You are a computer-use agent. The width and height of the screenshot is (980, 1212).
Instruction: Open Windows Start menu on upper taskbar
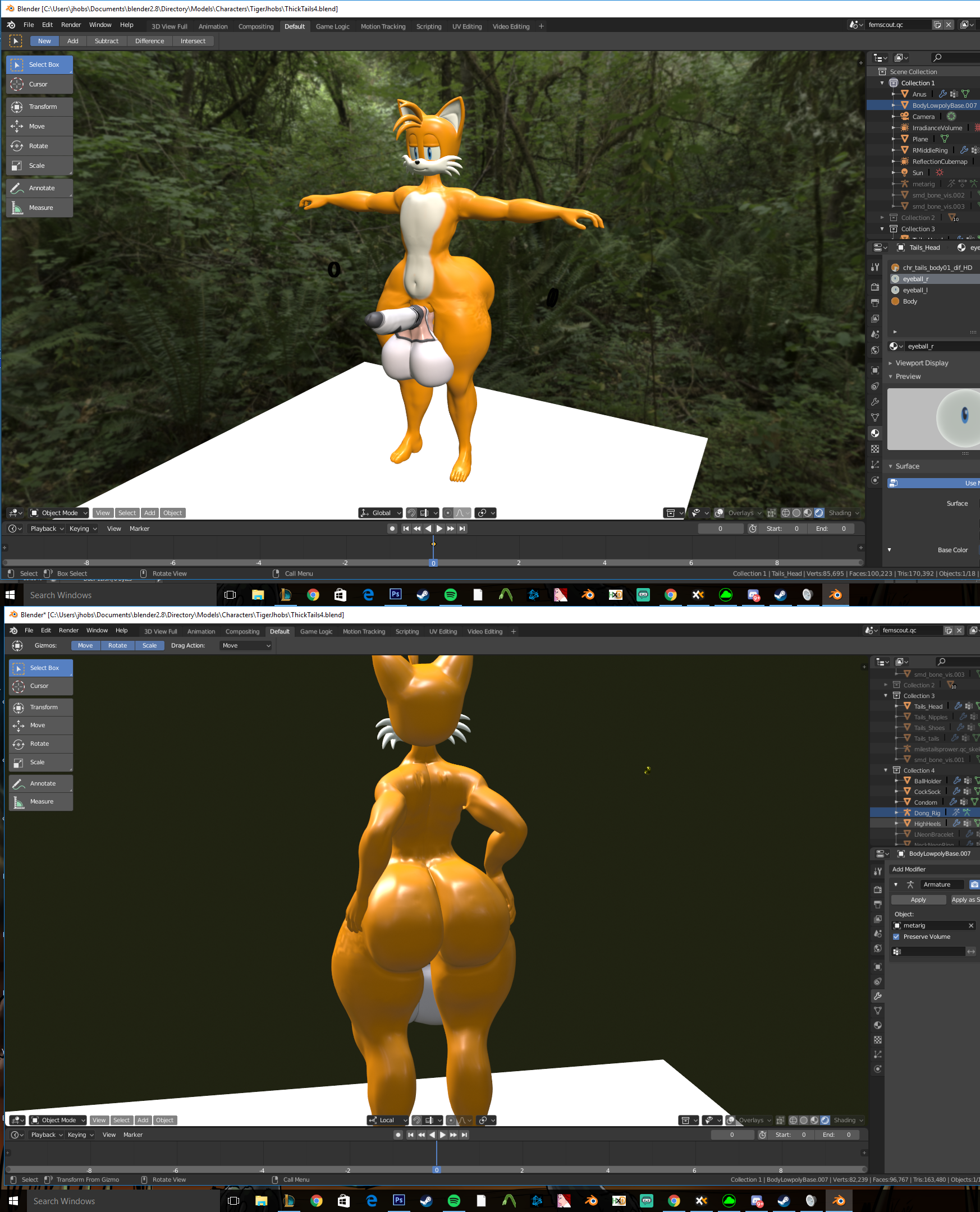pyautogui.click(x=10, y=595)
